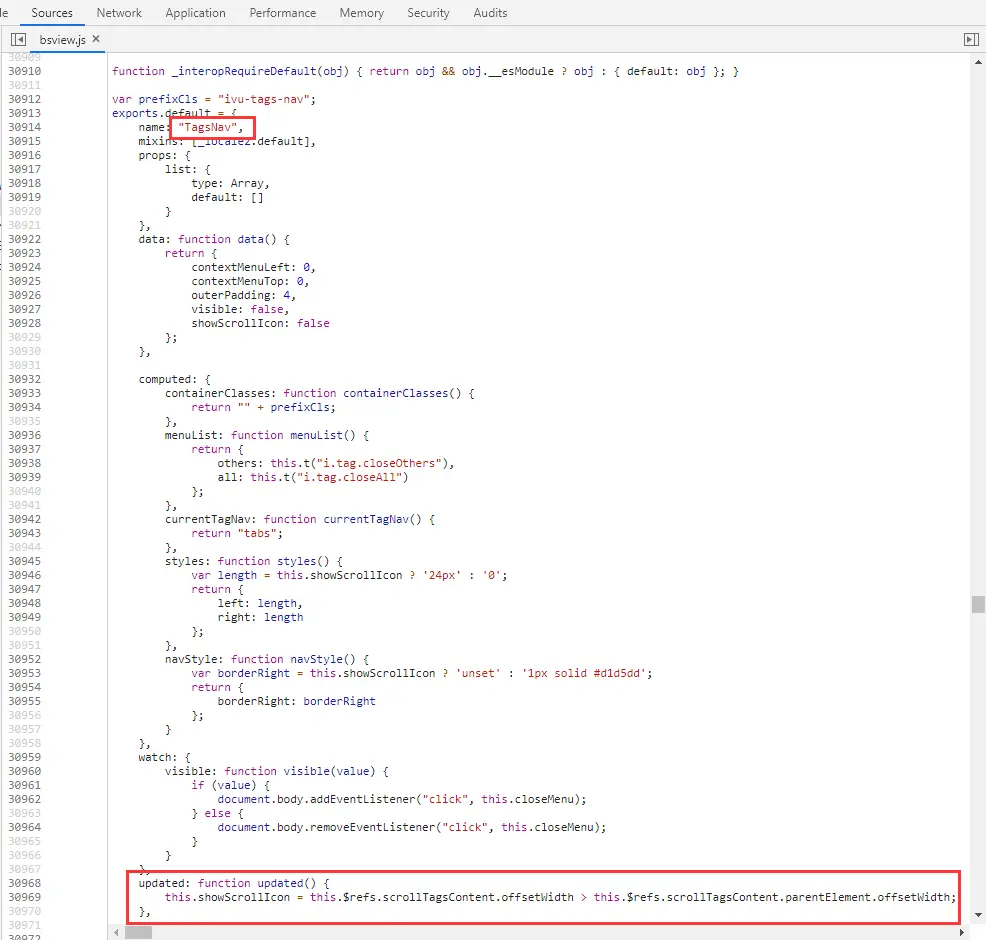Click 'right: length' line
The height and width of the screenshot is (940, 986).
pyautogui.click(x=260, y=617)
